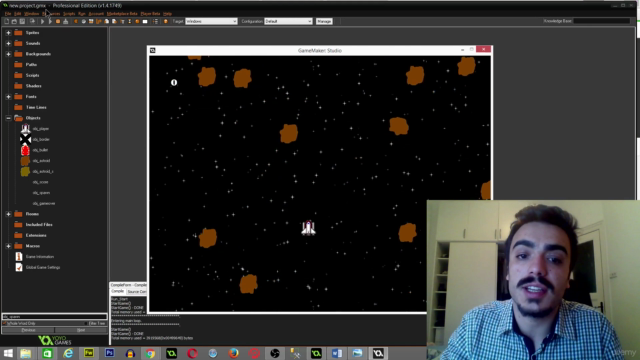Open the Player Beta menu

(150, 13)
